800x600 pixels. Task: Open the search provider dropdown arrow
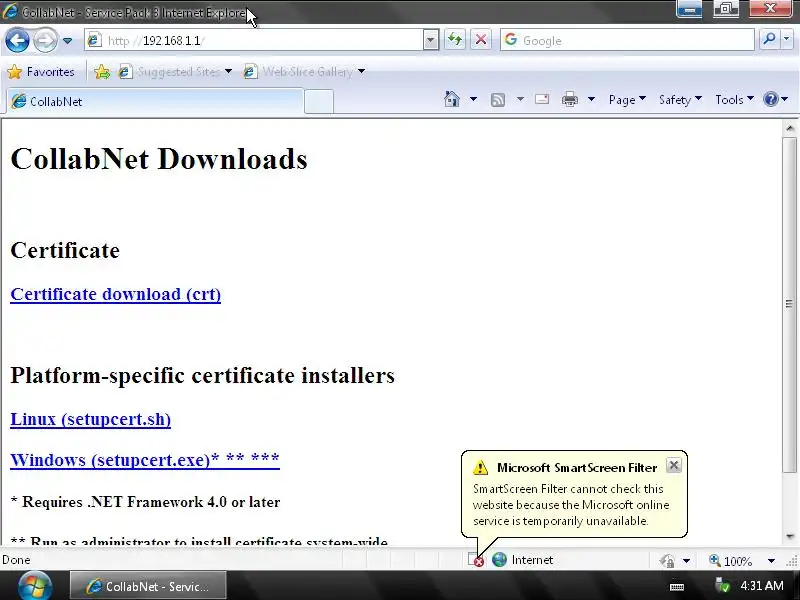click(786, 39)
